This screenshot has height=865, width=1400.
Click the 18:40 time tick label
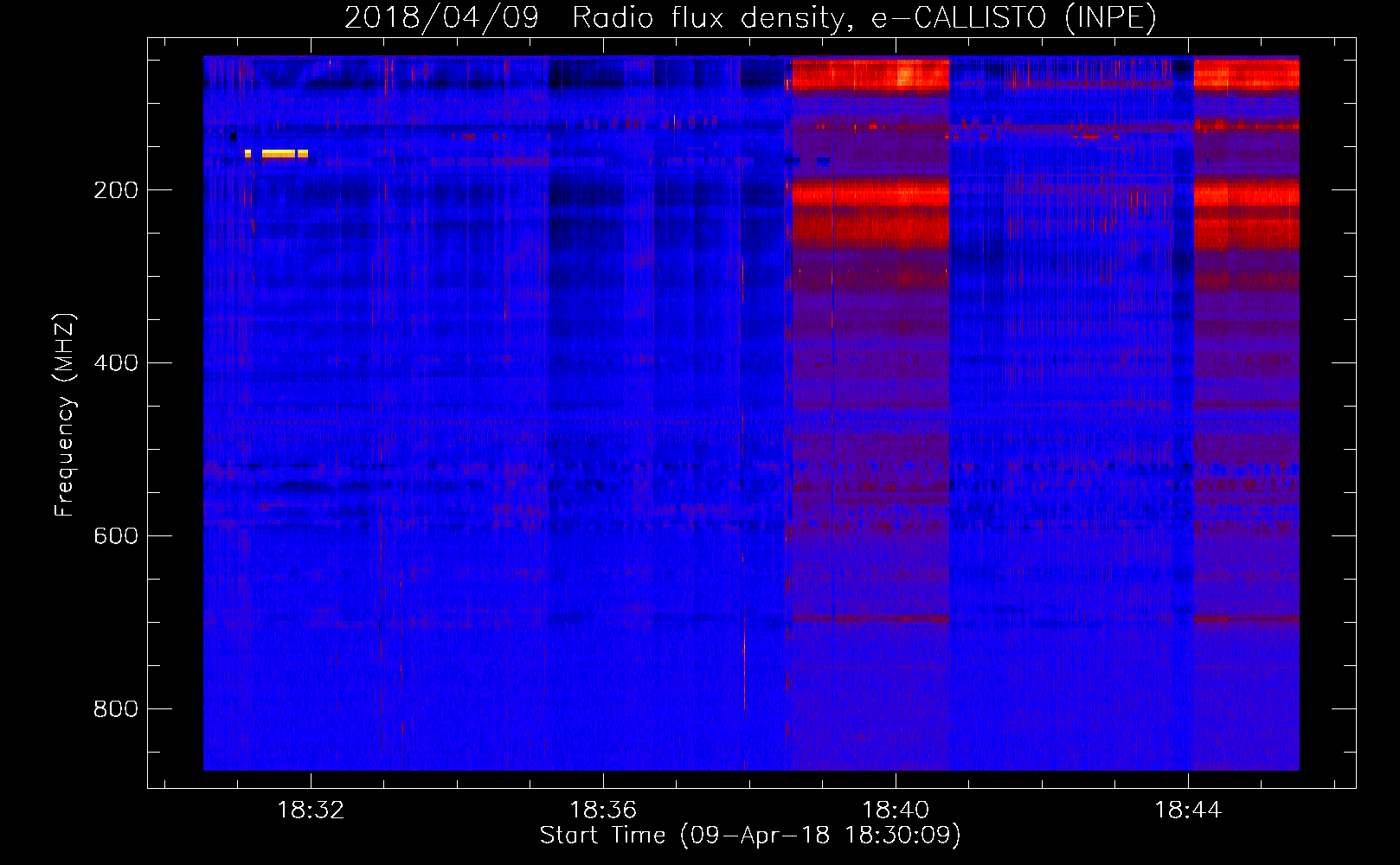click(x=896, y=811)
